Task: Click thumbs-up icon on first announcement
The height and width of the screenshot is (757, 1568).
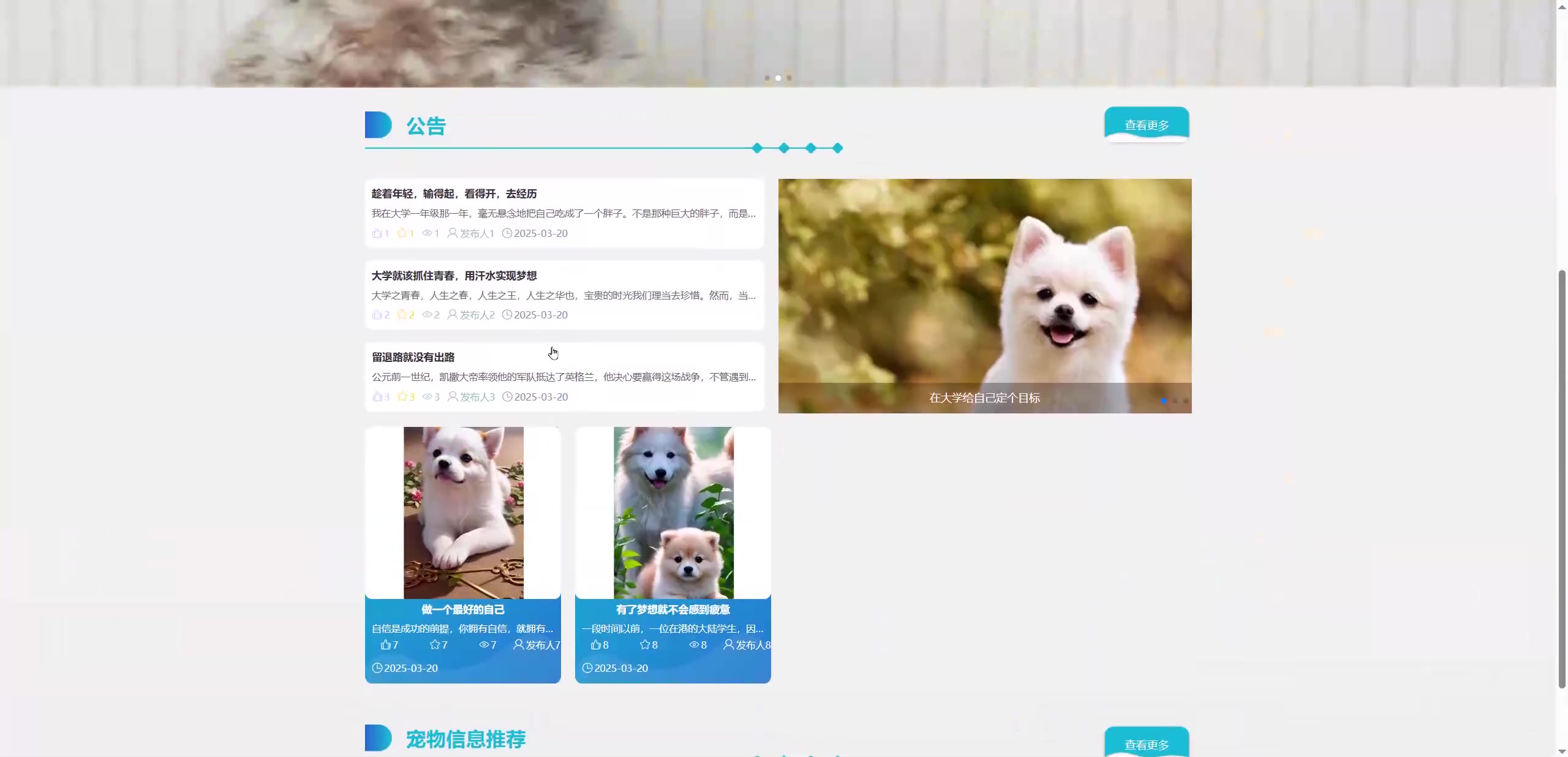Action: pyautogui.click(x=377, y=233)
